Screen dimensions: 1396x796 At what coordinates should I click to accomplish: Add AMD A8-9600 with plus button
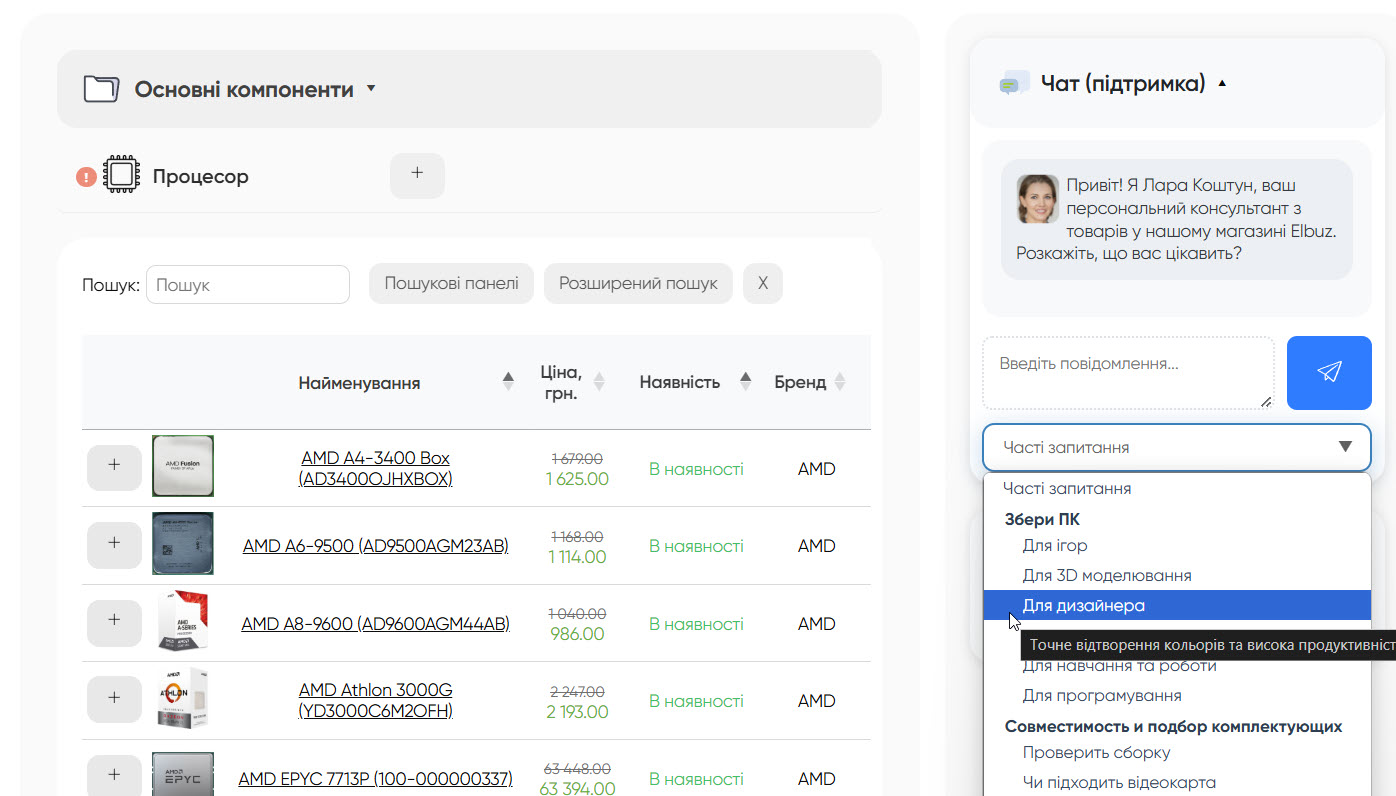(114, 623)
